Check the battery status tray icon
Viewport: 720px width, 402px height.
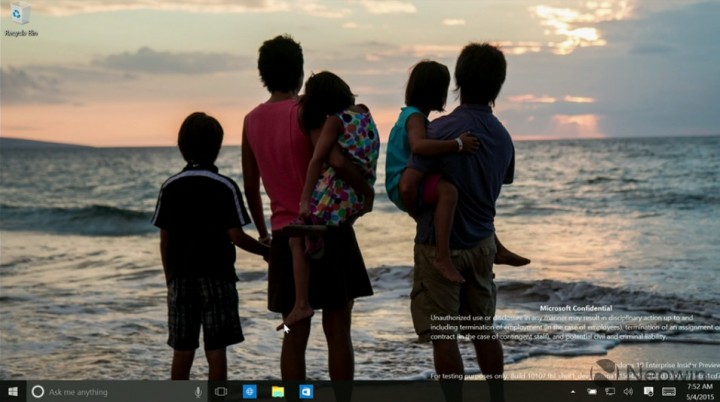591,391
